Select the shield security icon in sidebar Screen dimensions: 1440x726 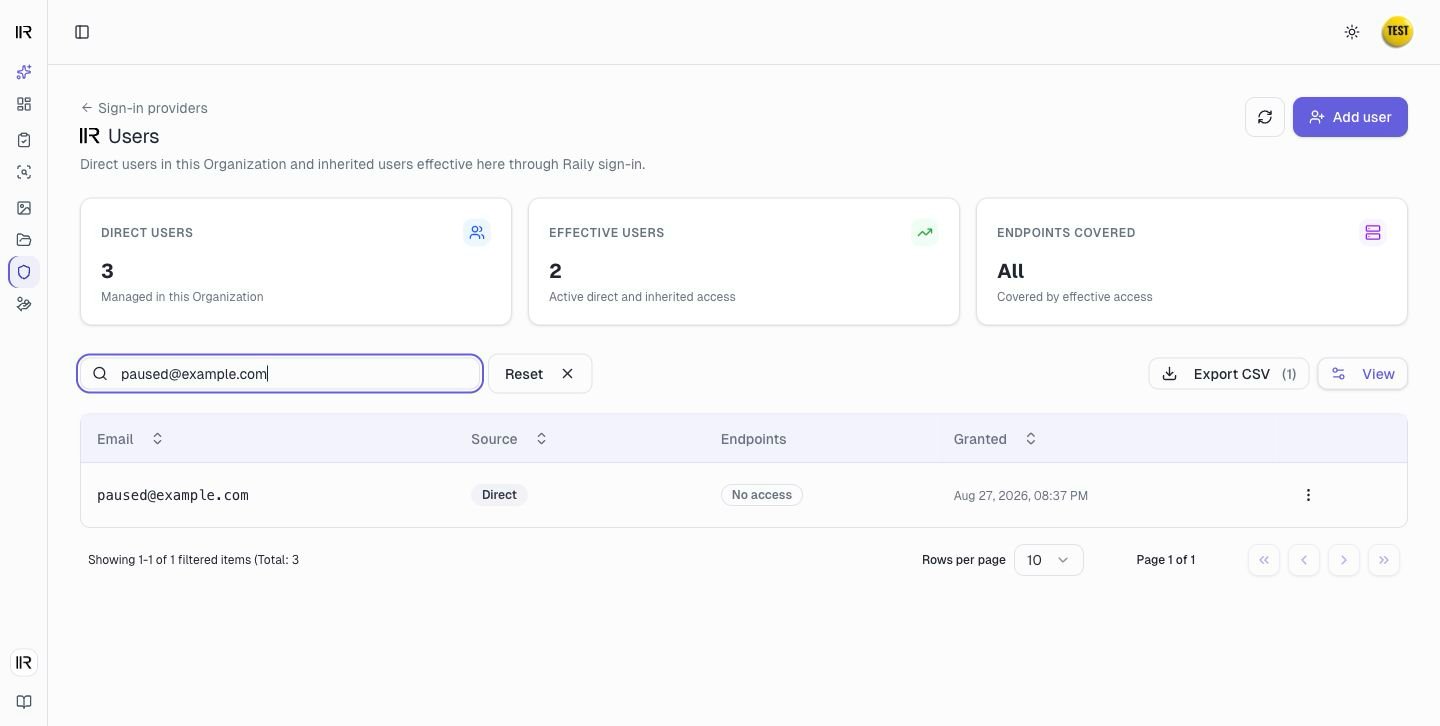tap(24, 272)
